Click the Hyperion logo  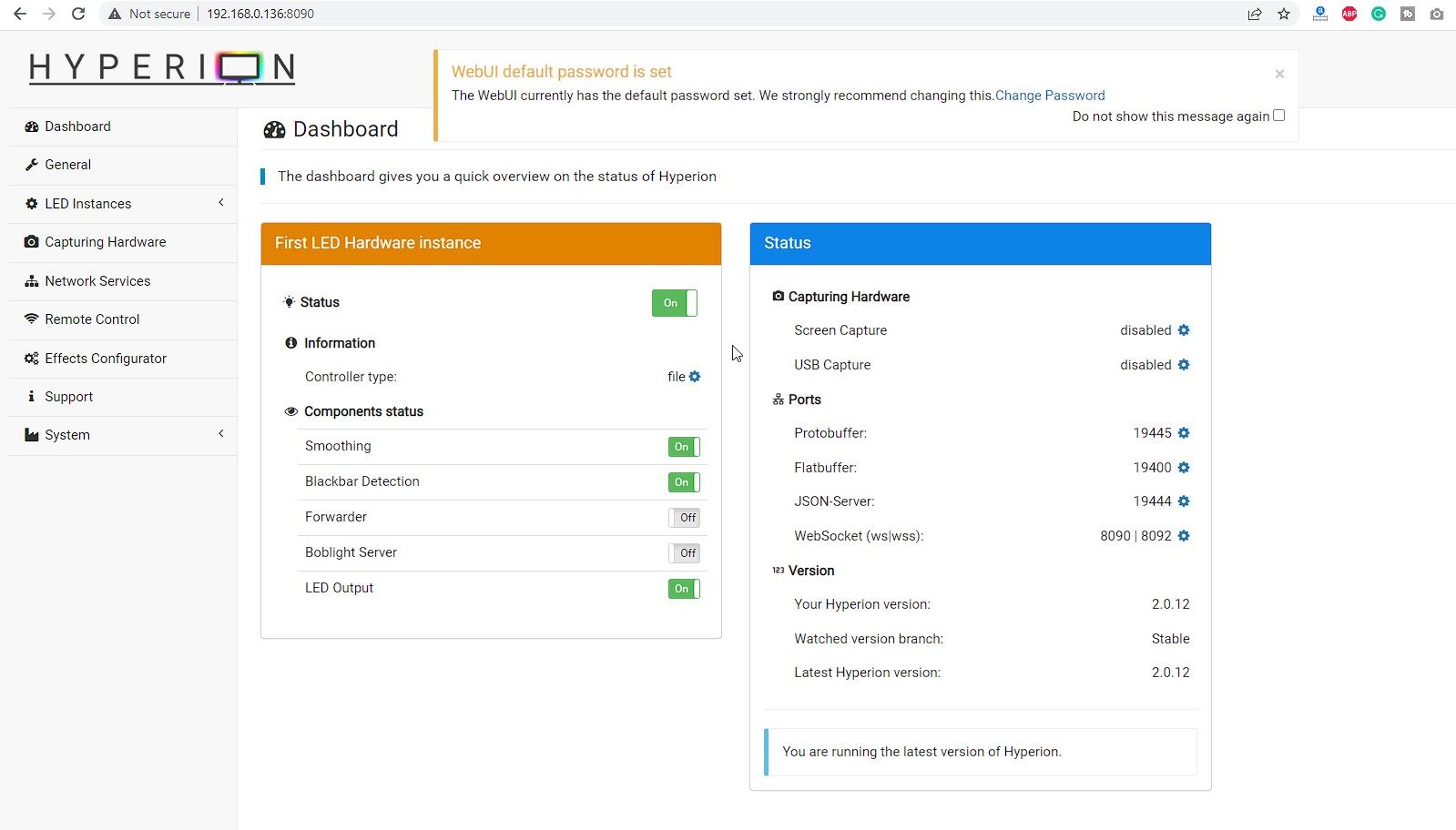coord(161,68)
